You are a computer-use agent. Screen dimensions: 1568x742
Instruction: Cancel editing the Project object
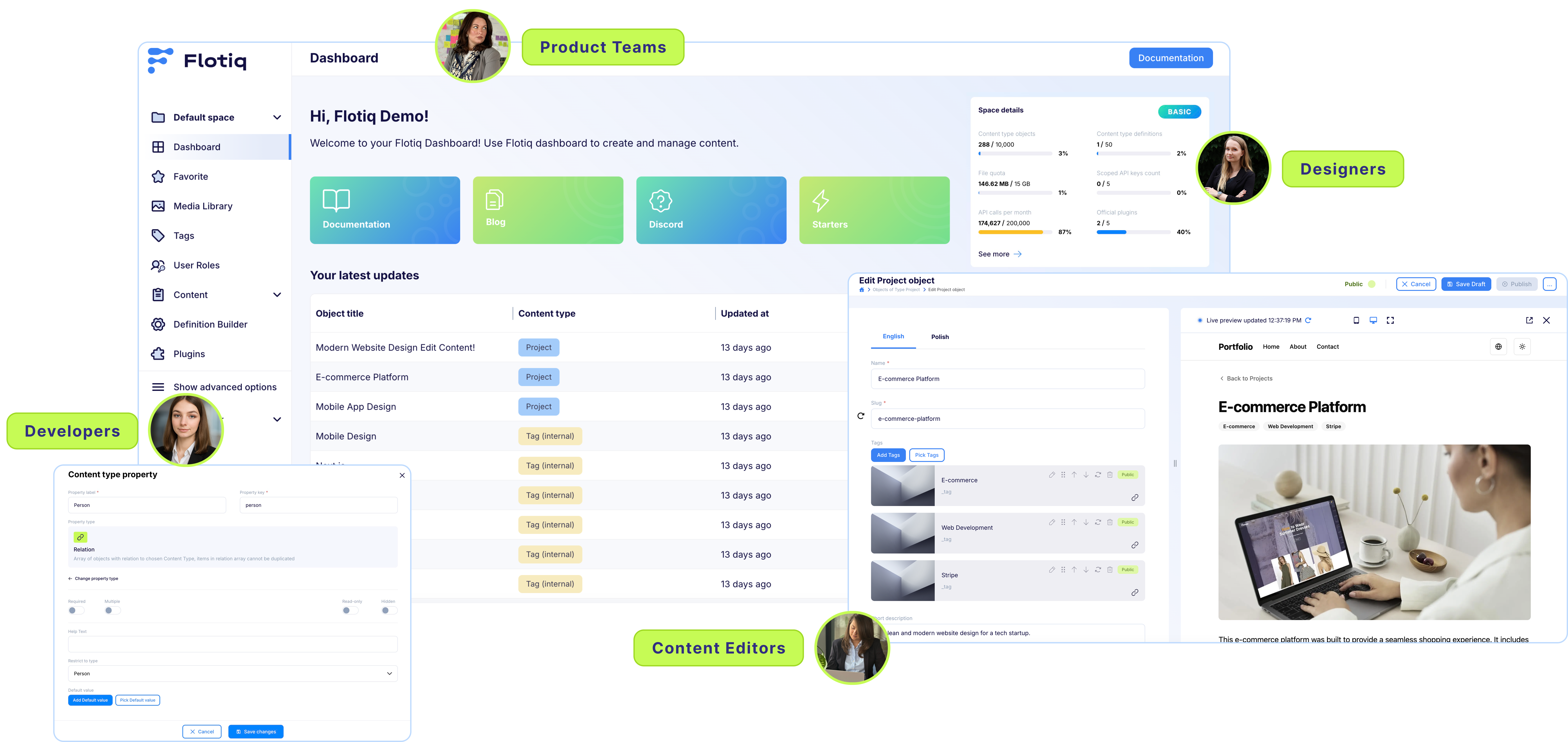coord(1416,284)
